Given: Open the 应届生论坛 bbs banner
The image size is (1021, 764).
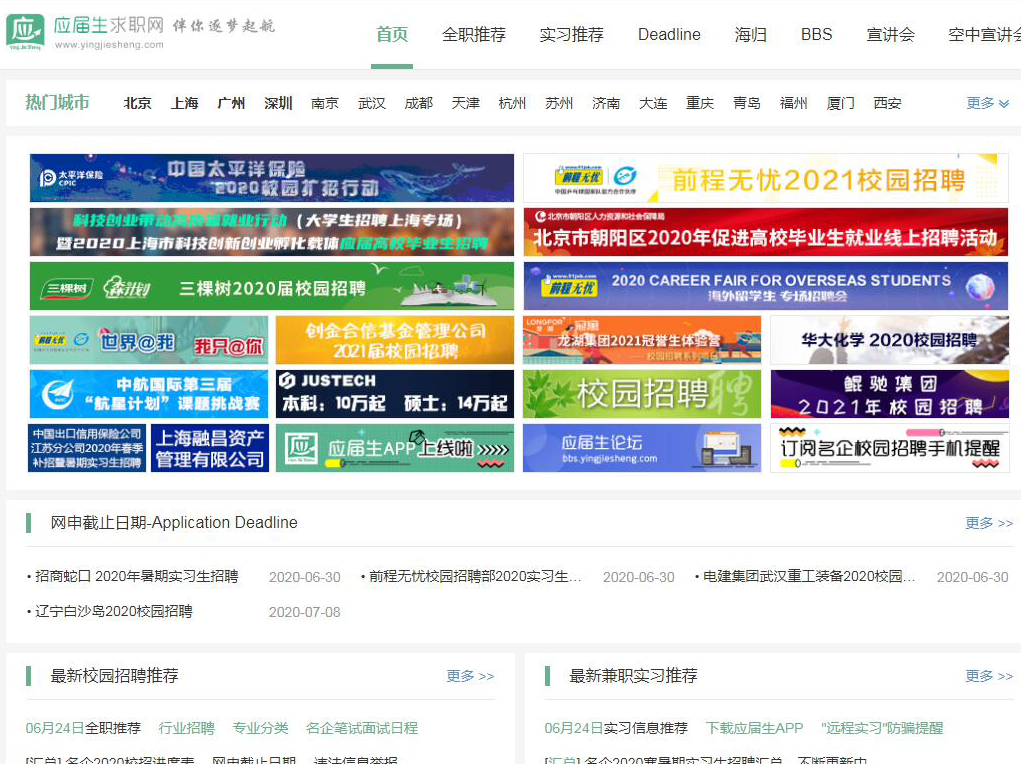Looking at the screenshot, I should 641,448.
